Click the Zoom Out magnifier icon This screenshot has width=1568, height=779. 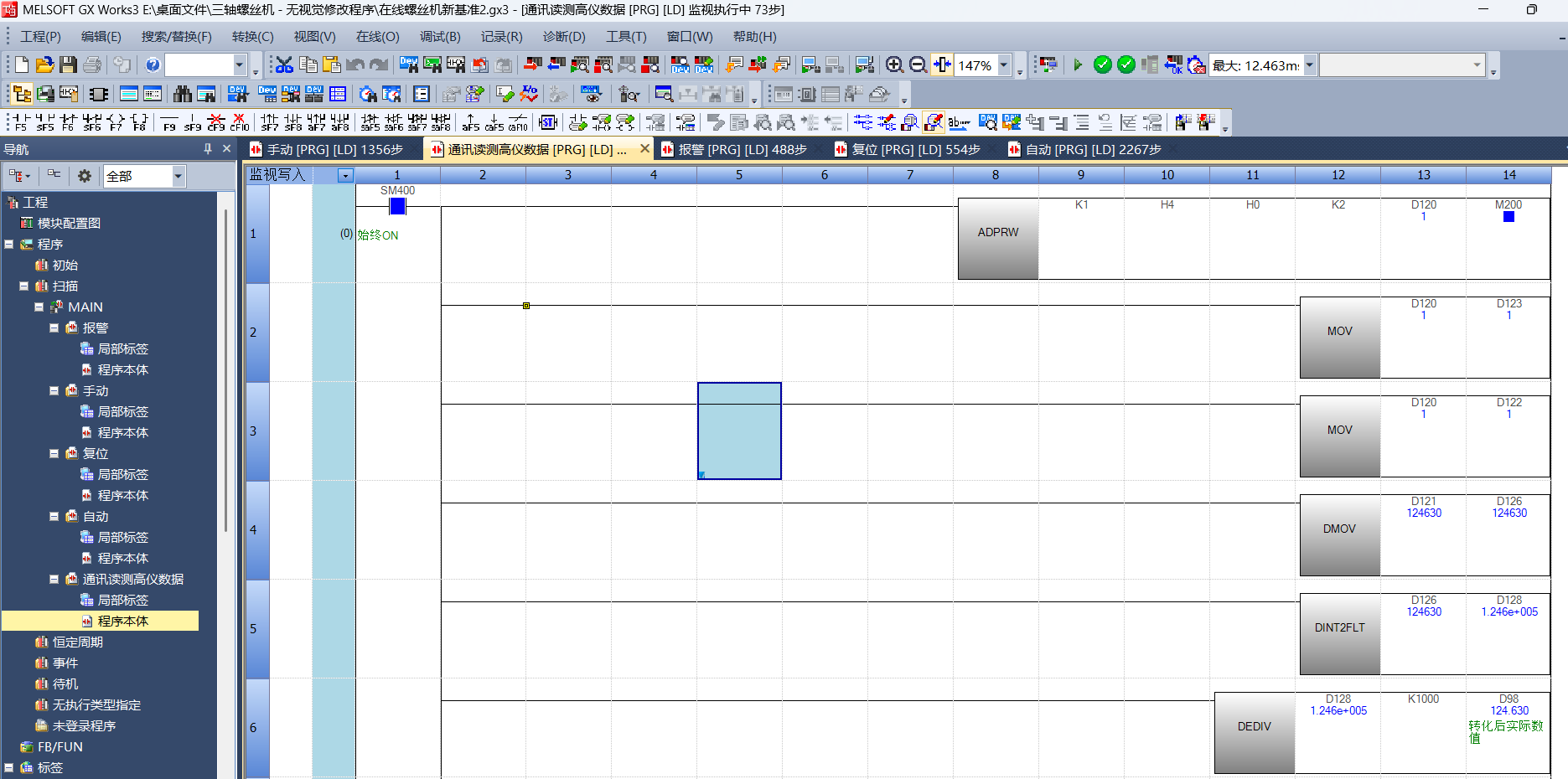(x=918, y=65)
